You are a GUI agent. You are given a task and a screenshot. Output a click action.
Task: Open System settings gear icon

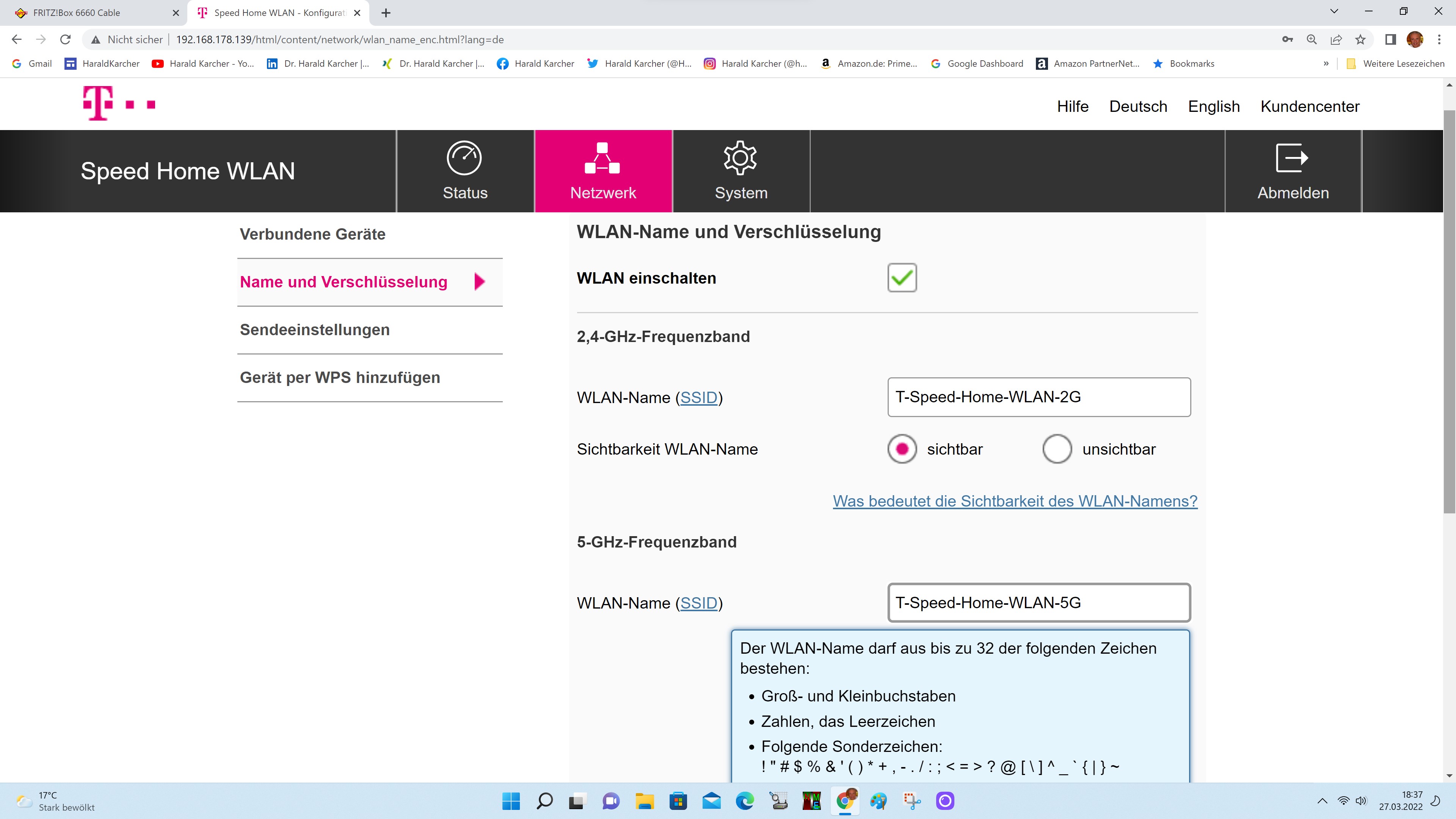[x=741, y=158]
